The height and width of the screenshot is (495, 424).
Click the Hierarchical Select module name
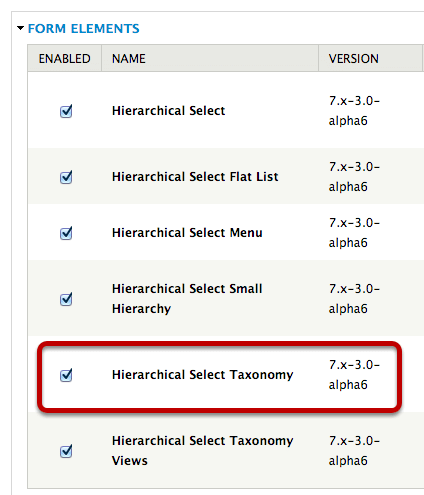[x=168, y=111]
